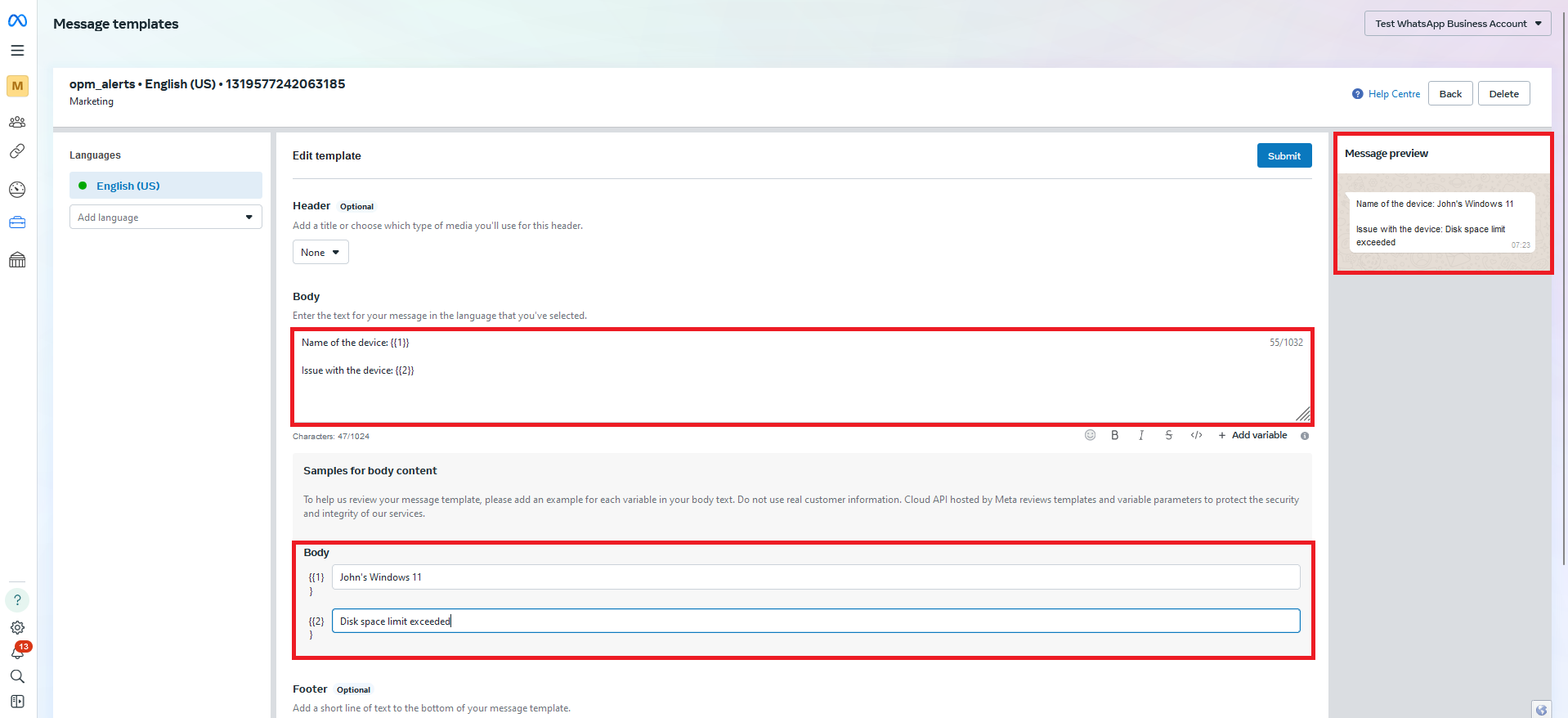Open the Header type None dropdown
The image size is (1568, 718).
[320, 252]
